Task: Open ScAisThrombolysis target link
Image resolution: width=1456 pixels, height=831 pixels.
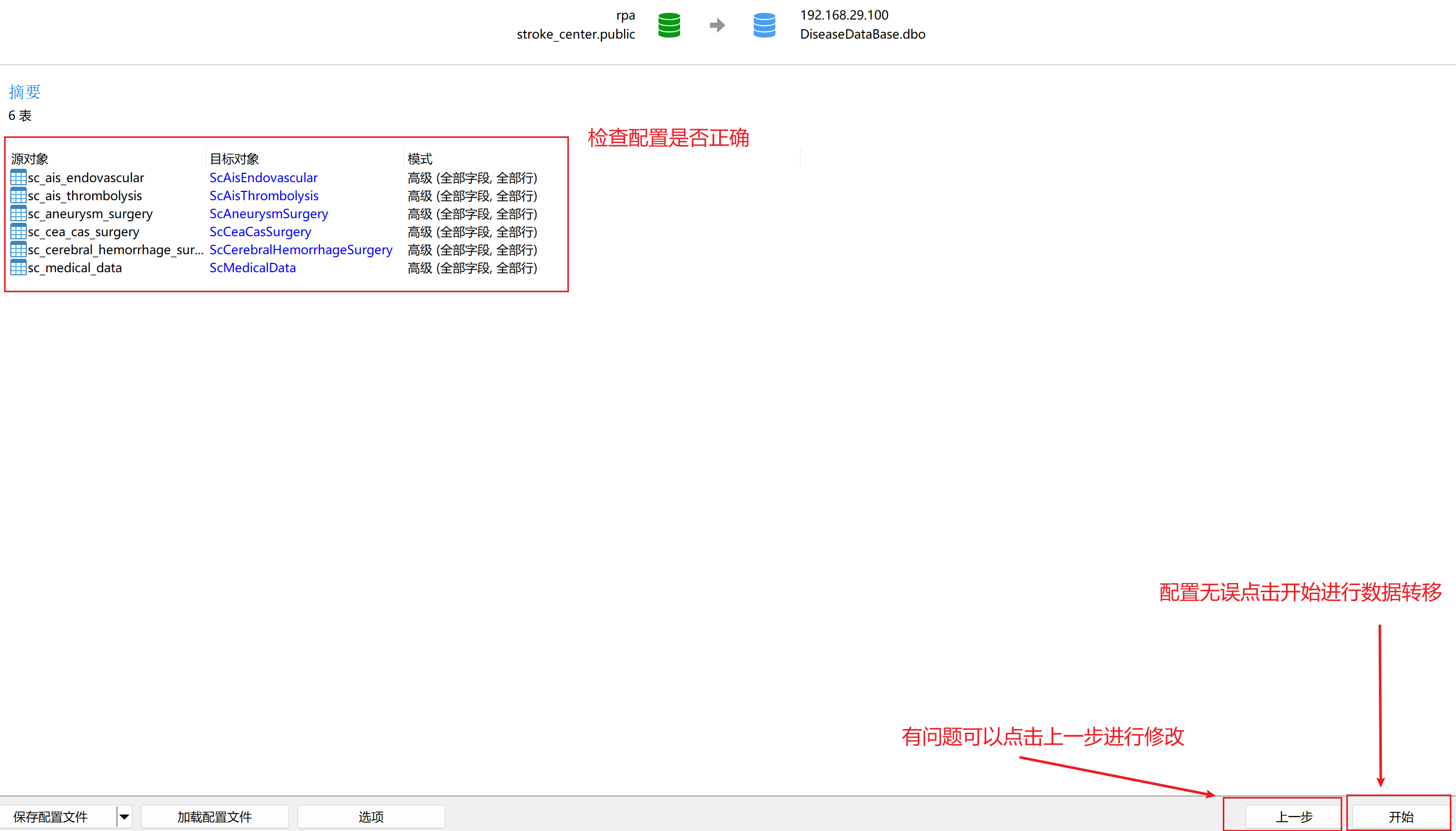Action: click(x=264, y=196)
